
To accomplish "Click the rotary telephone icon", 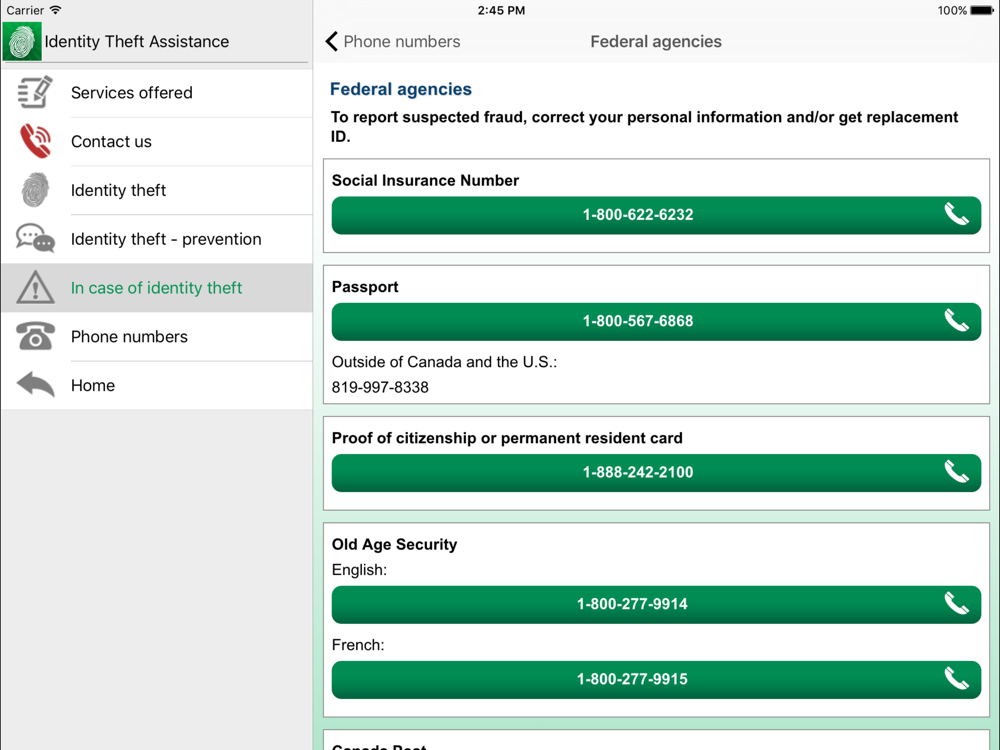I will click(x=35, y=336).
